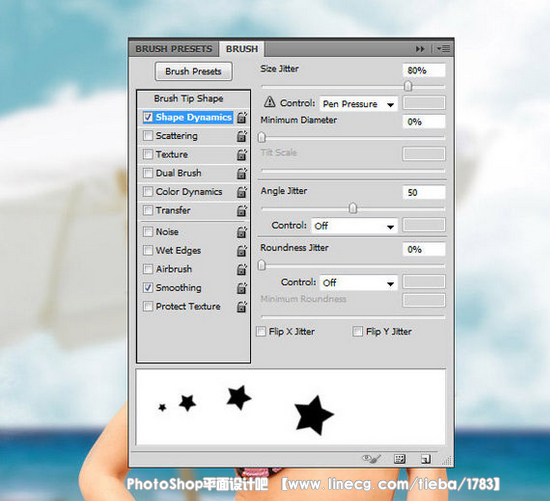
Task: Select Brush Tip Shape in list
Action: click(x=188, y=99)
